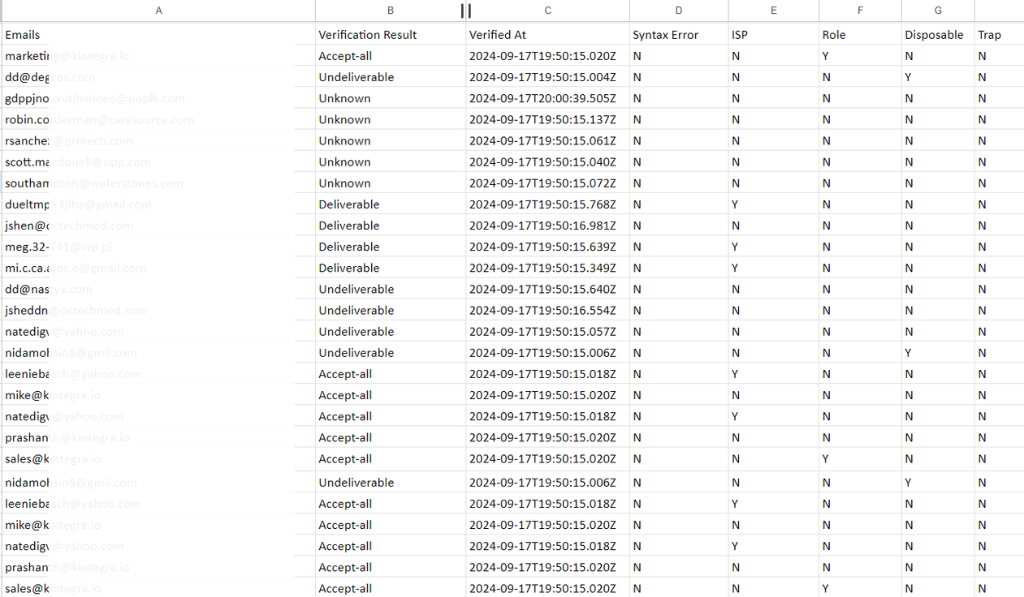Click the 'Verification Result' header cell
This screenshot has height=597, width=1024.
click(x=391, y=35)
